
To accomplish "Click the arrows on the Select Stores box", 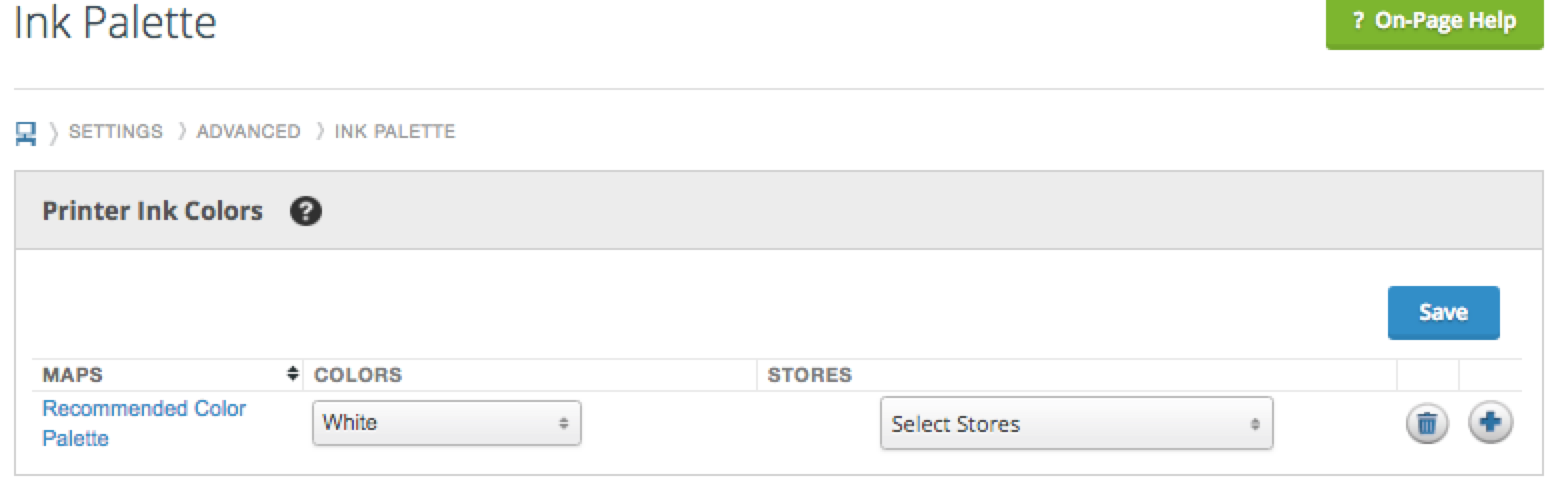I will pyautogui.click(x=1255, y=424).
